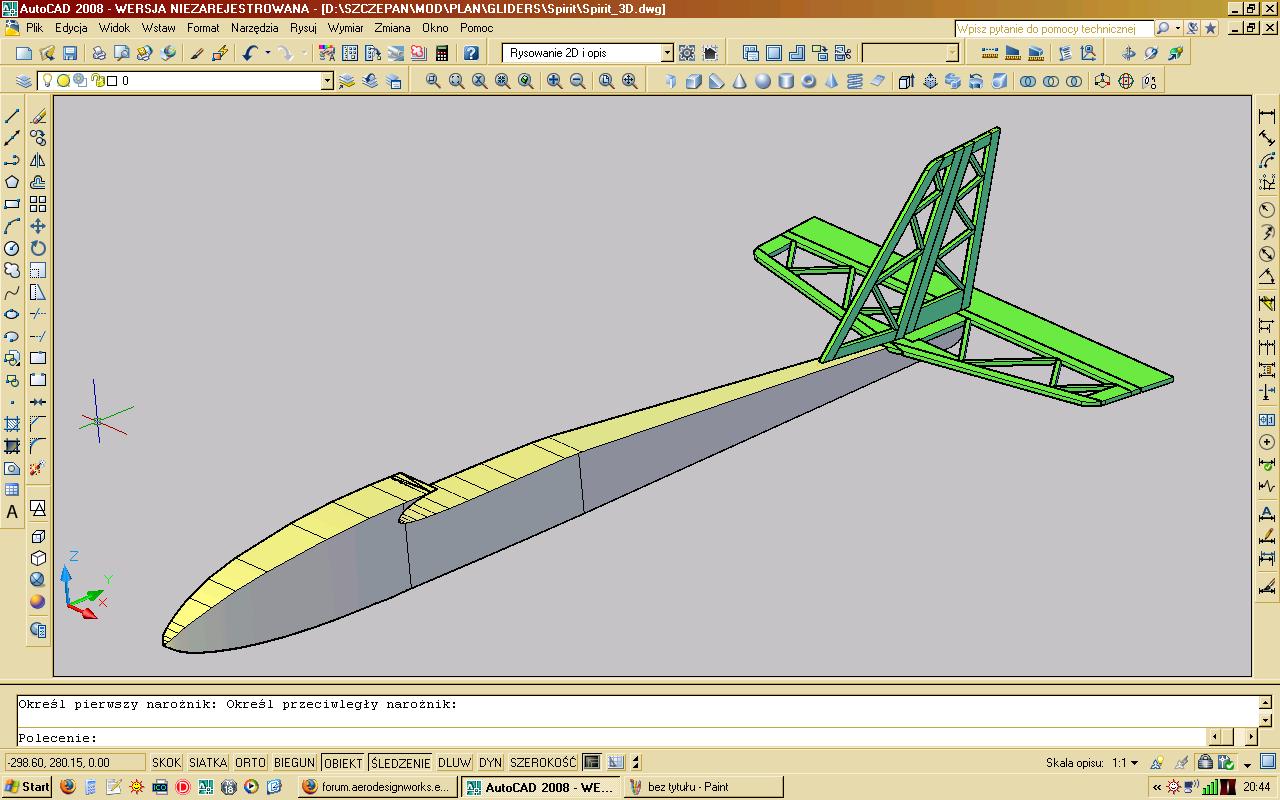Image resolution: width=1280 pixels, height=800 pixels.
Task: Open the calculator tool
Action: pyautogui.click(x=442, y=53)
